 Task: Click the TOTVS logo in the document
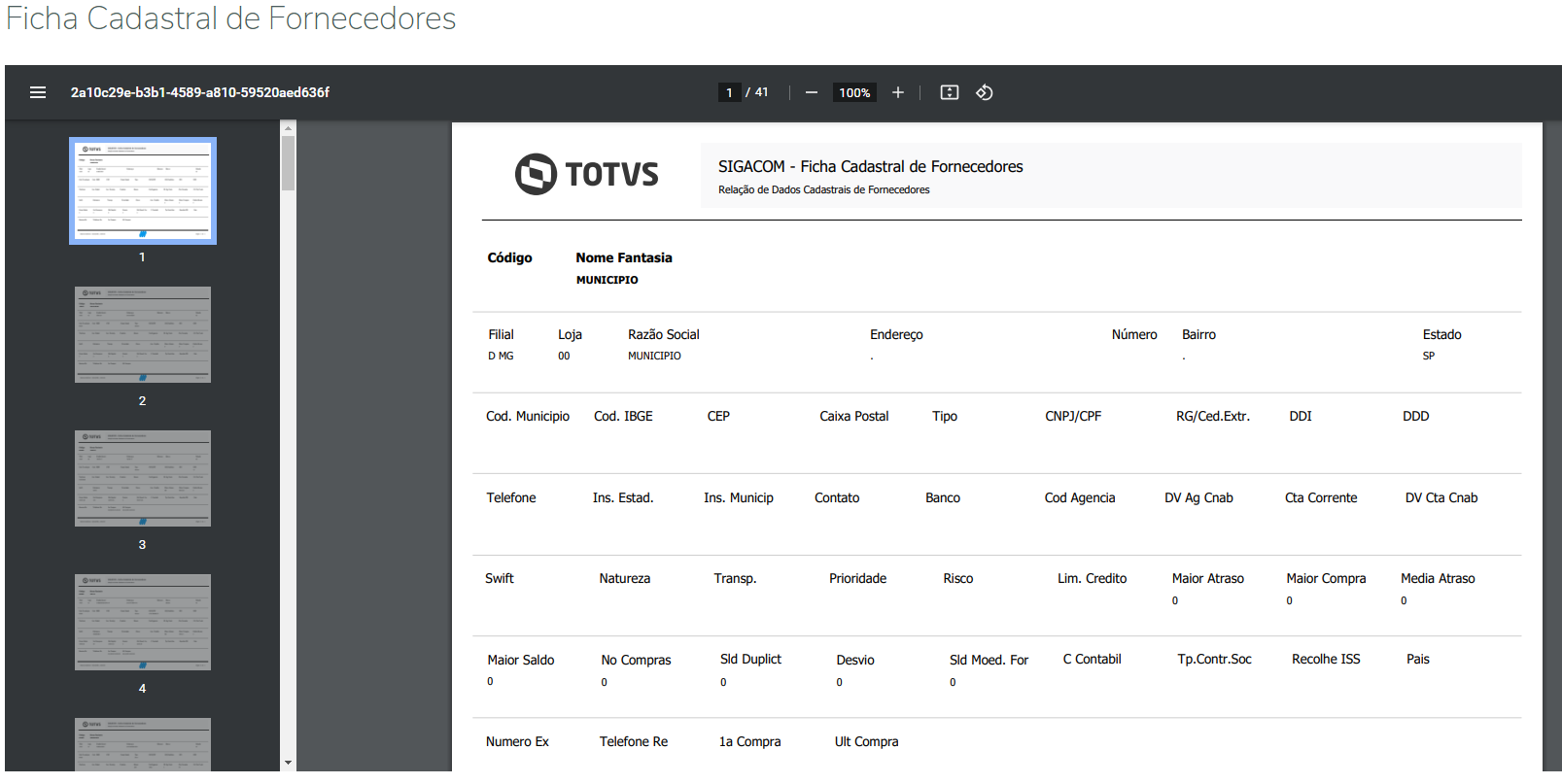586,174
